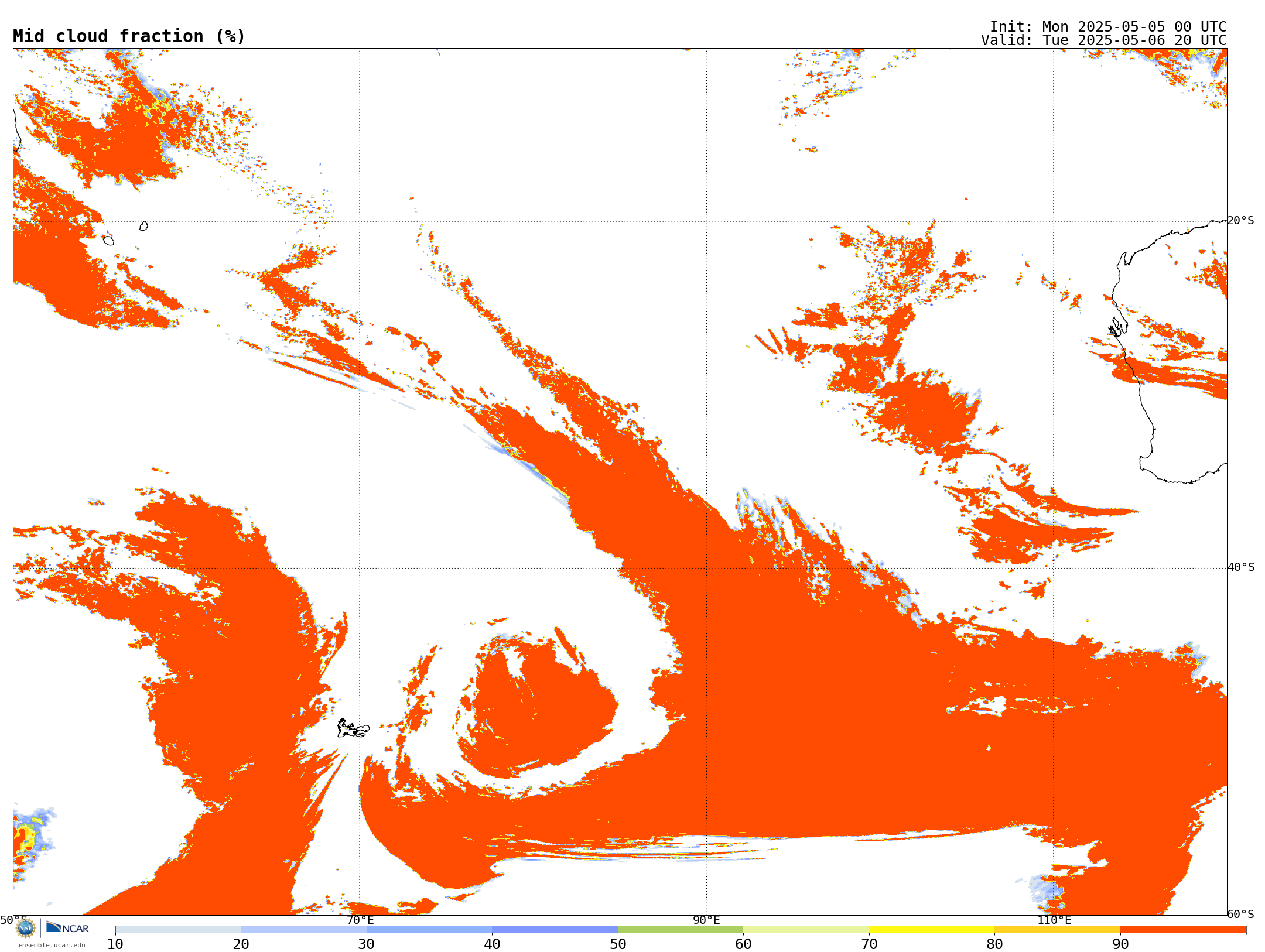Click the 60–70 pale yellow-green colorbar segment

point(806,930)
